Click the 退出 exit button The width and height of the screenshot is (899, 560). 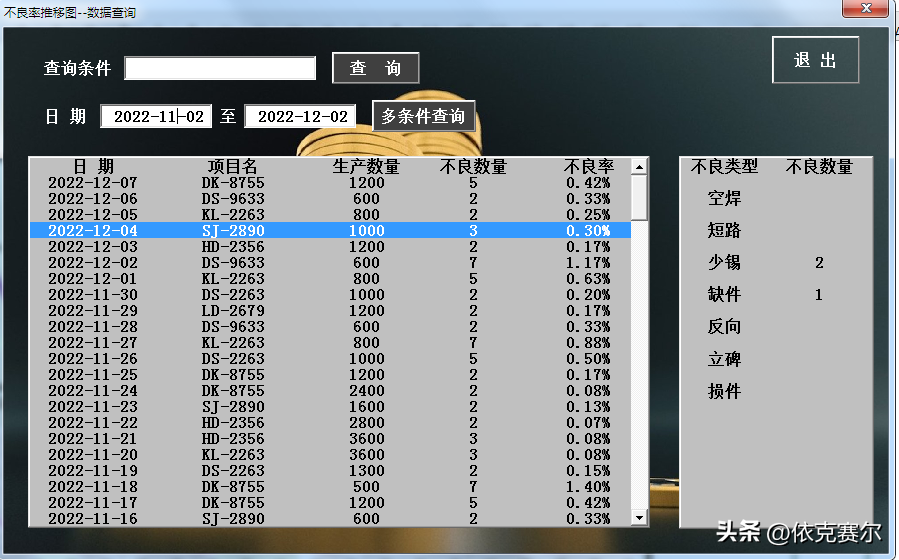(815, 60)
